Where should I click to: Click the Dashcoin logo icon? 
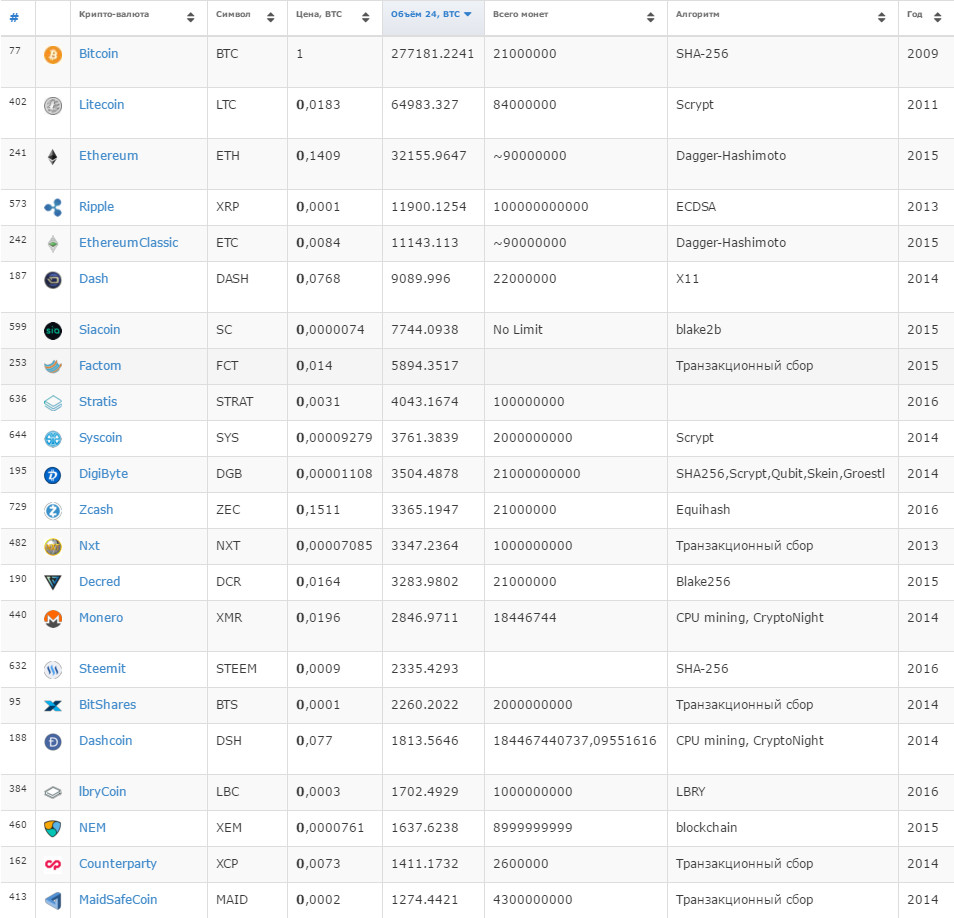(x=53, y=742)
